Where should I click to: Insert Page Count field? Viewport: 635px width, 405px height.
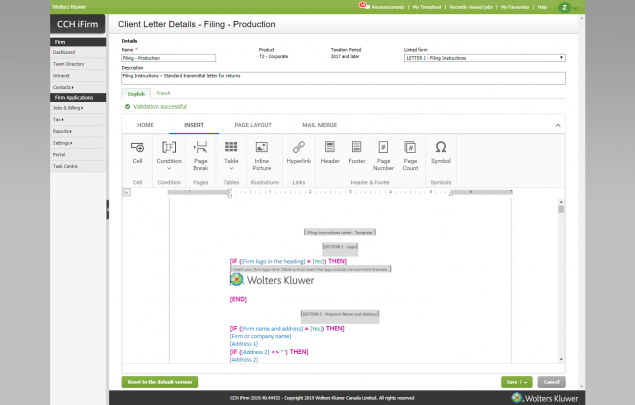click(410, 151)
